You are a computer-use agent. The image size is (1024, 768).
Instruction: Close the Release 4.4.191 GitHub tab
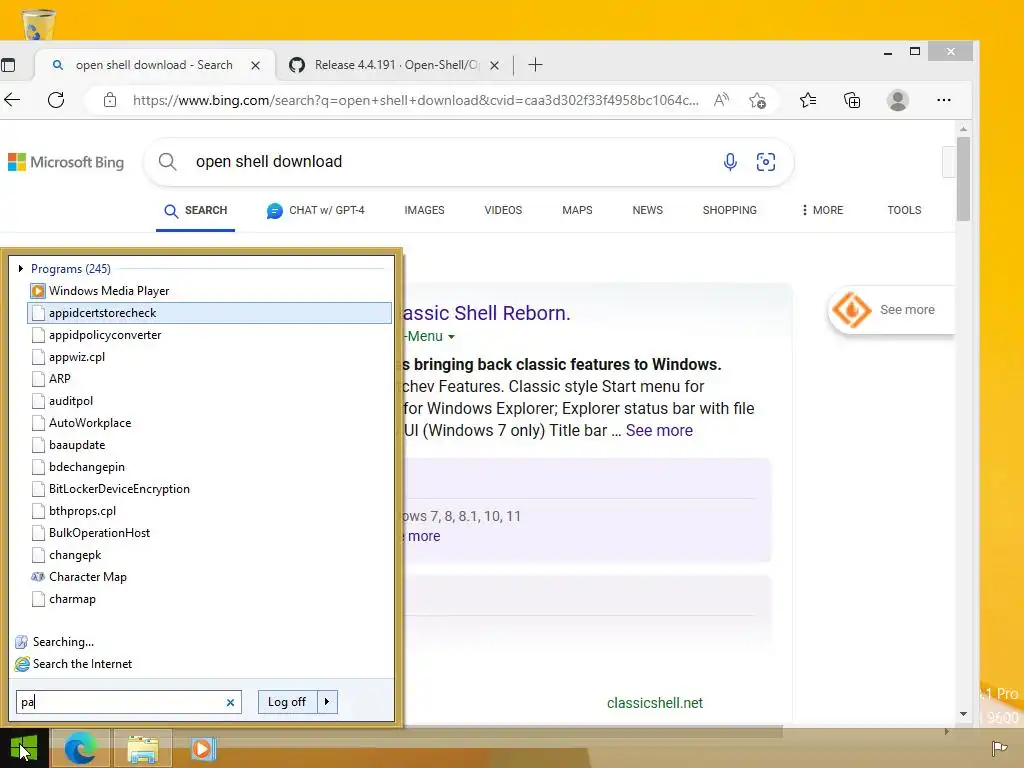(x=494, y=65)
